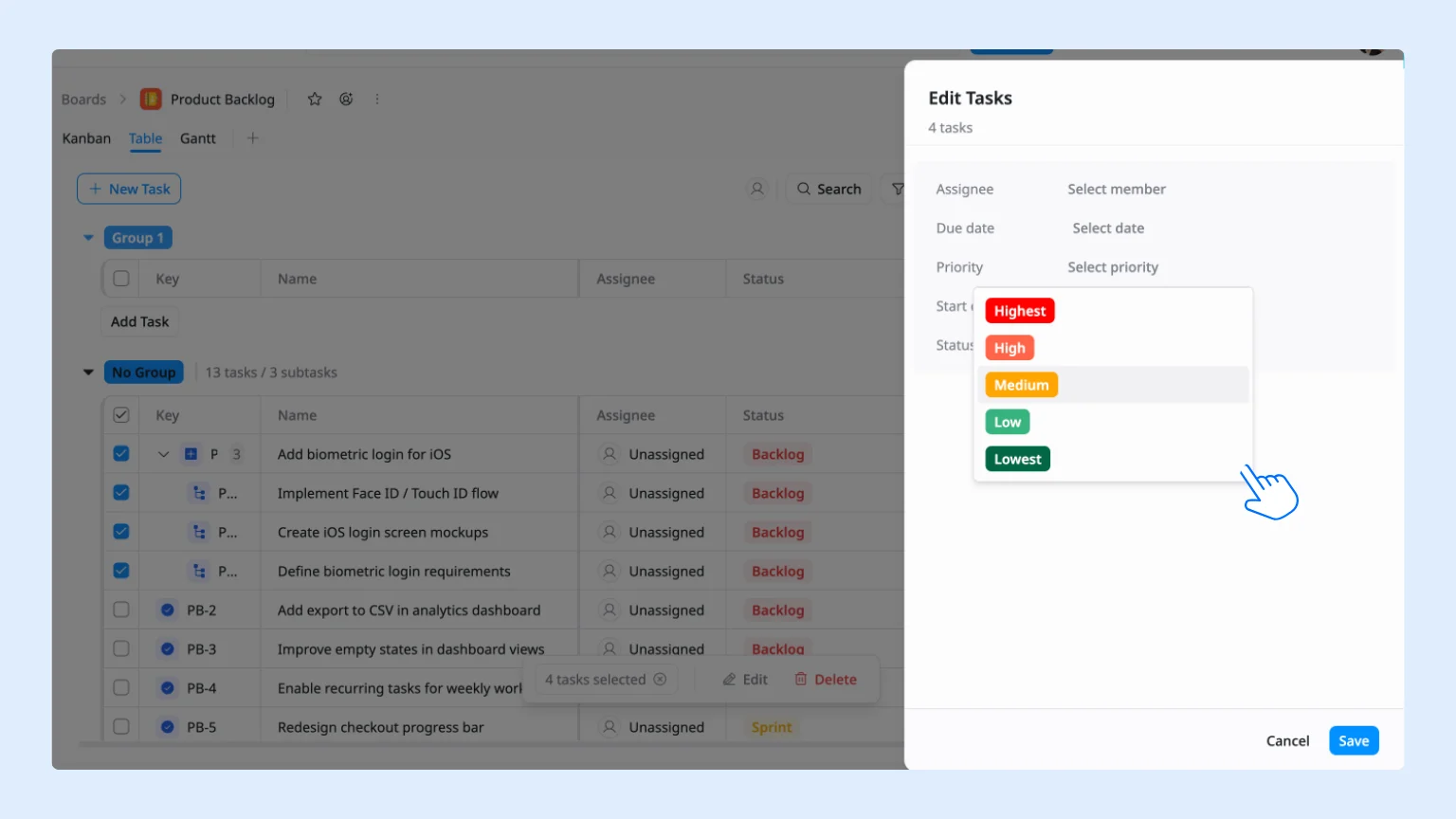Click assignee avatar on Implement Face ID row

pyautogui.click(x=610, y=493)
